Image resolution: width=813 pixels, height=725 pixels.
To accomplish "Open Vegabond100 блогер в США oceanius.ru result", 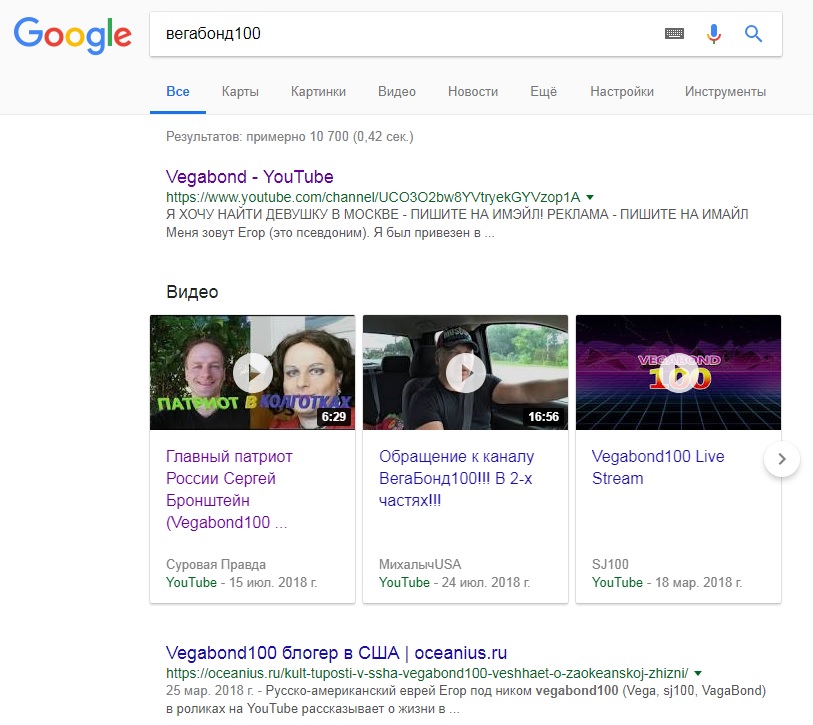I will (337, 653).
